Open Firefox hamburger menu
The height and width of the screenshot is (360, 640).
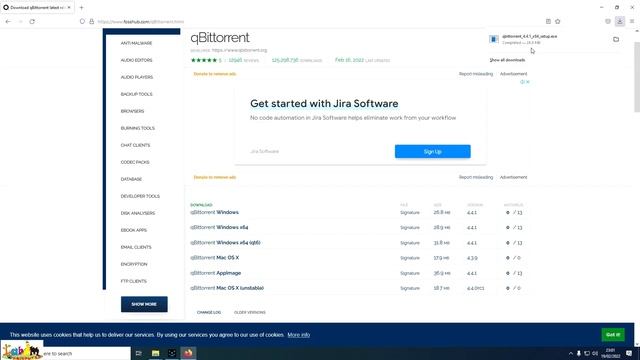[632, 21]
